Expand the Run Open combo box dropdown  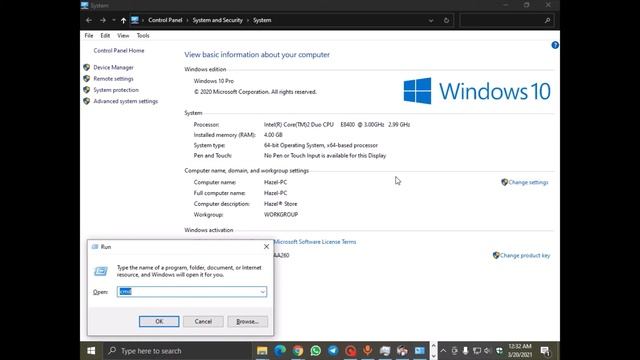coord(262,291)
